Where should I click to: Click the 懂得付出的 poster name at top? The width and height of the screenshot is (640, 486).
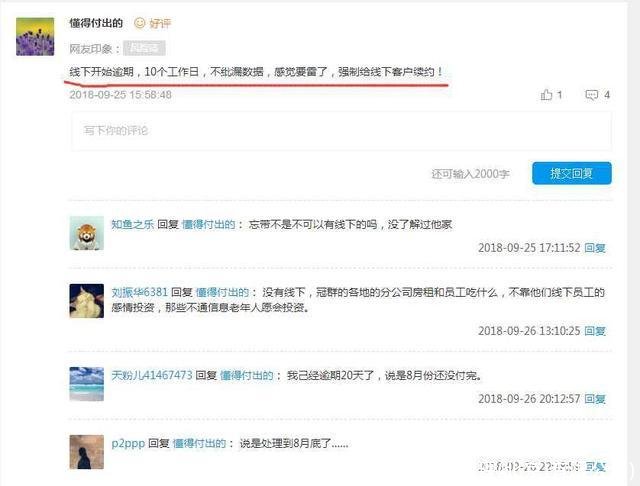coord(96,23)
